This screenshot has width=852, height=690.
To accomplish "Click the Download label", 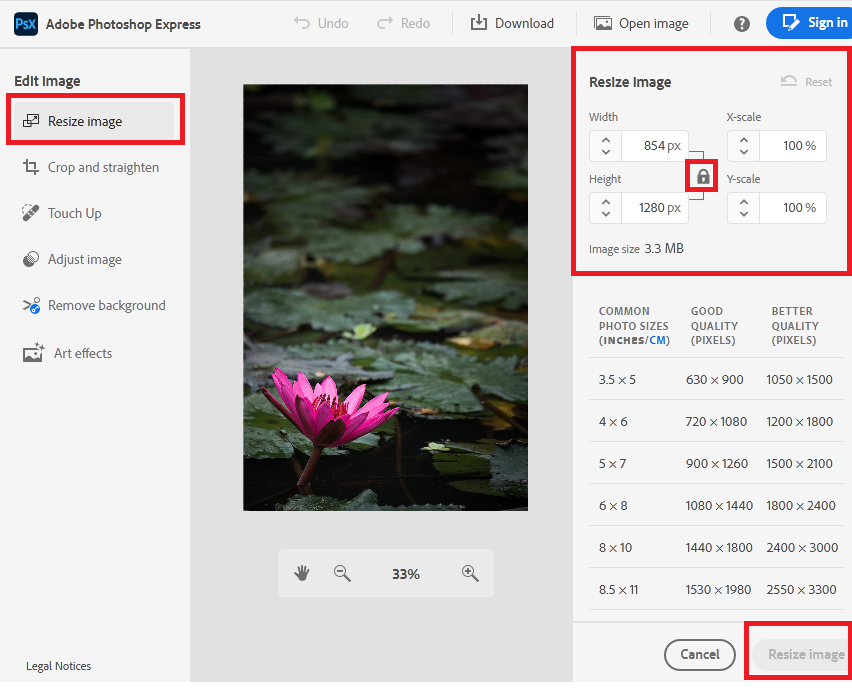I will pos(524,23).
